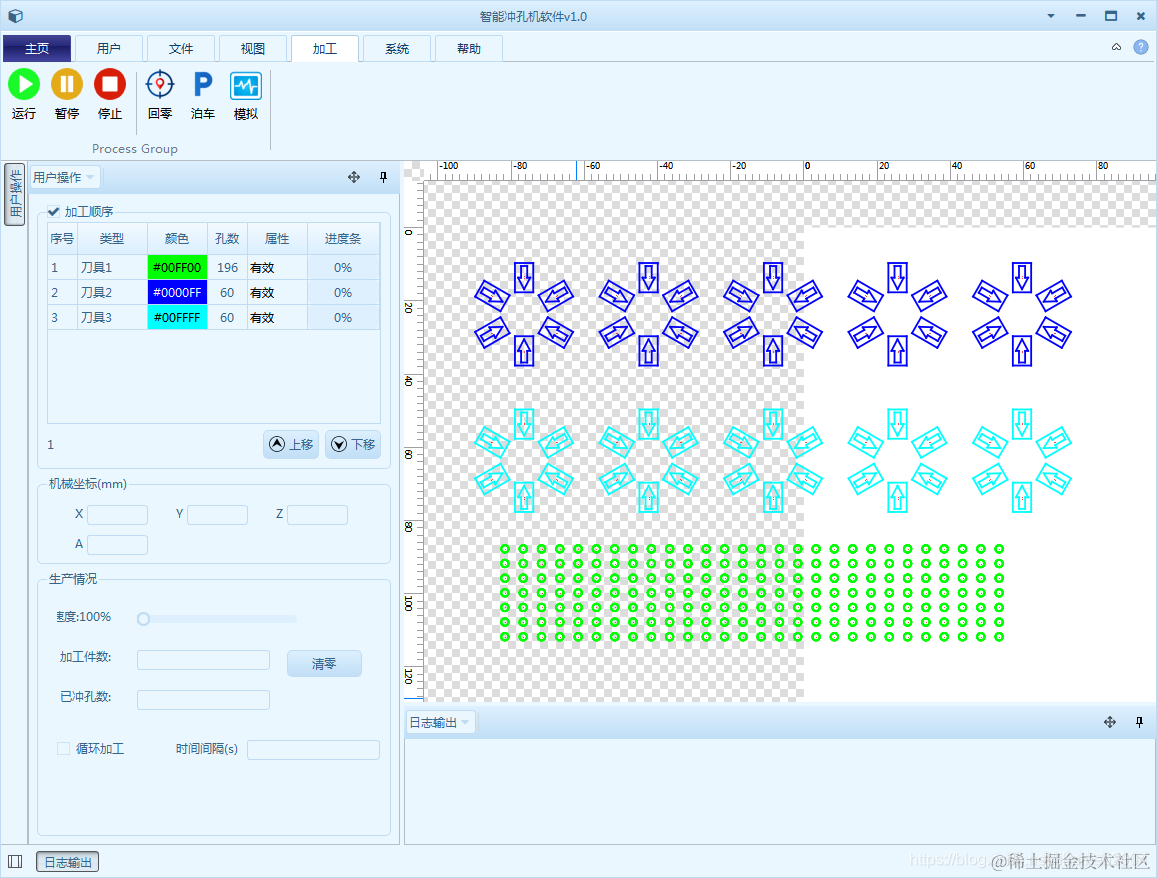1157x878 pixels.
Task: Toggle the 加工顺序 checkbox
Action: click(54, 212)
